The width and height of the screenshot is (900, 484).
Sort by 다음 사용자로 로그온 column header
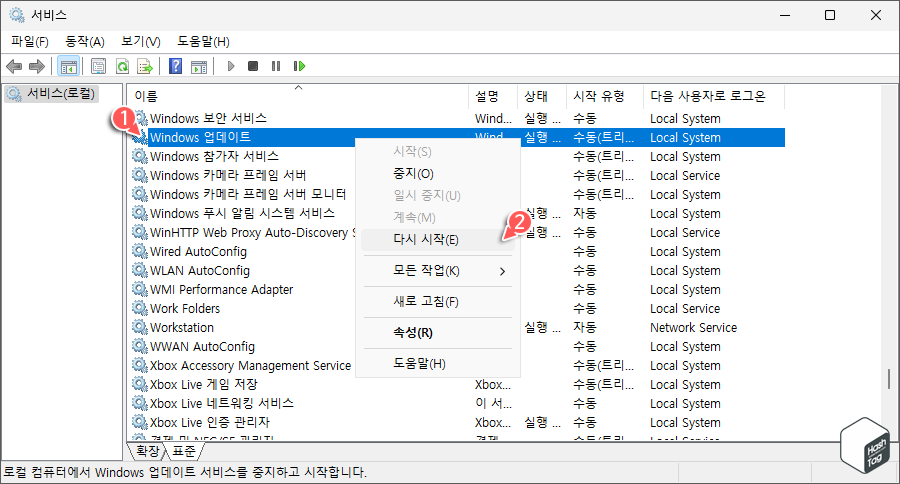pyautogui.click(x=713, y=96)
